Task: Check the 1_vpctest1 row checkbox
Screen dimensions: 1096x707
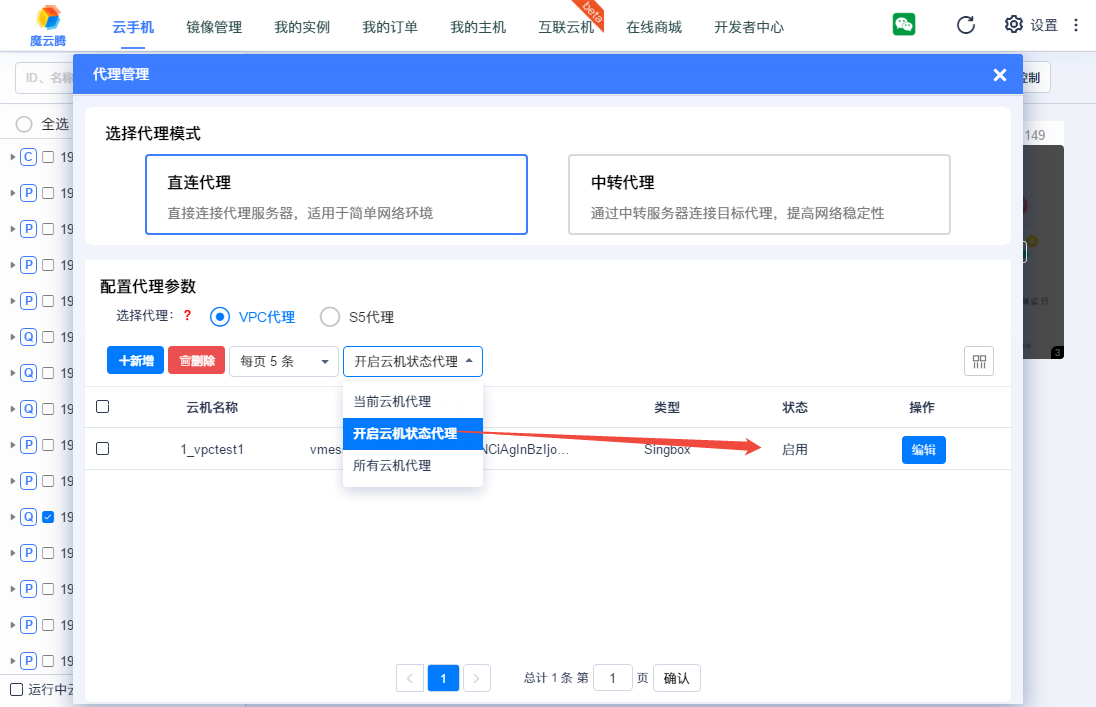Action: pos(102,449)
